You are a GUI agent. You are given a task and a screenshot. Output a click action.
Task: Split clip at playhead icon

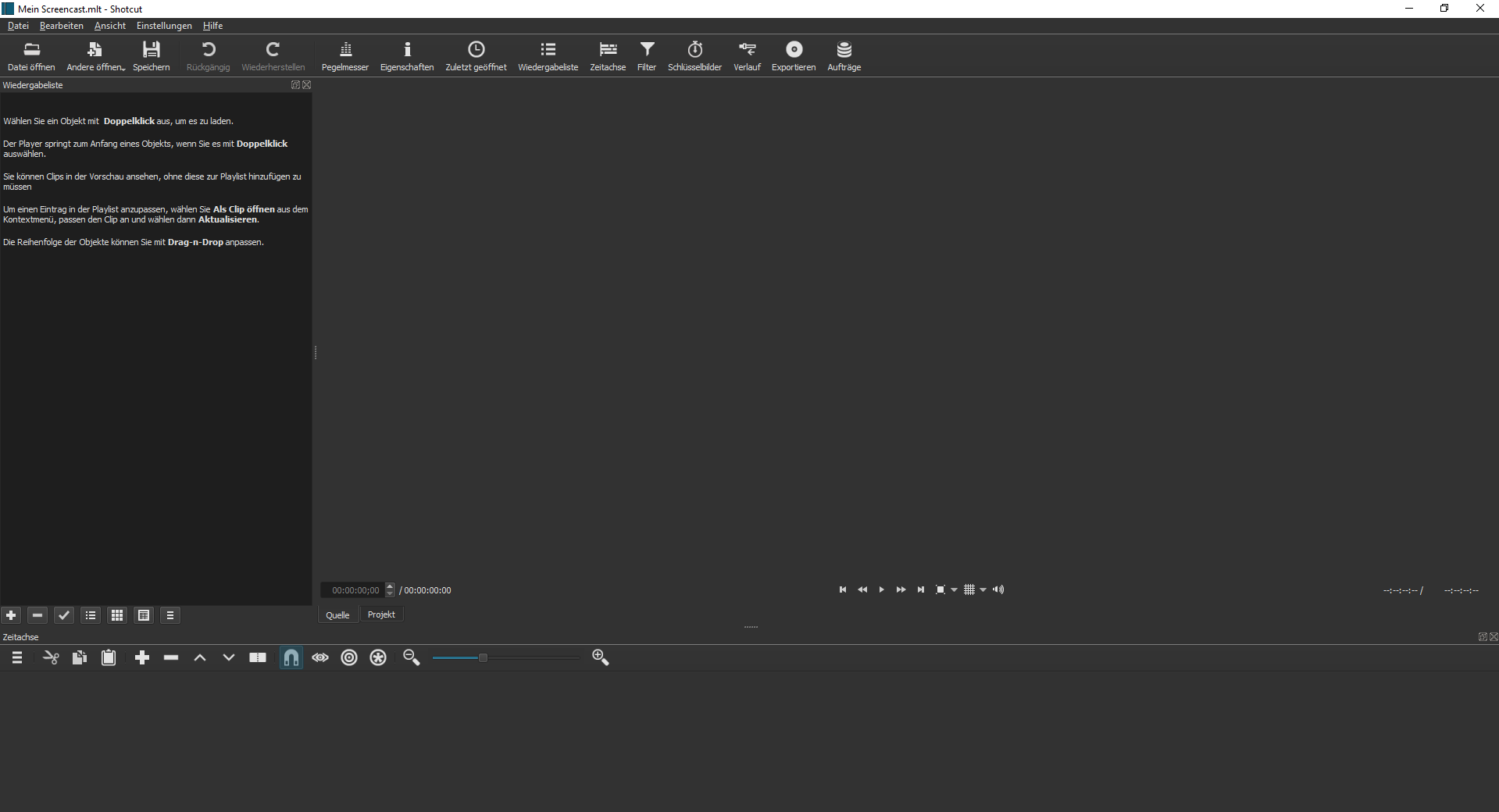[x=258, y=657]
